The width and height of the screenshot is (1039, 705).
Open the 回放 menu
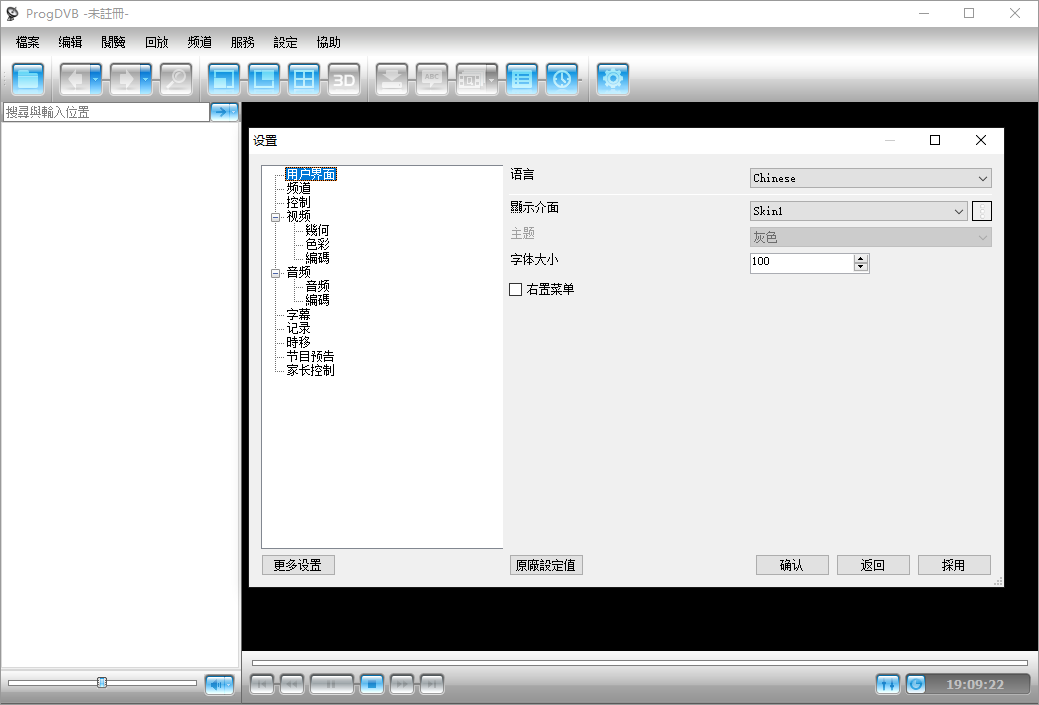(156, 42)
